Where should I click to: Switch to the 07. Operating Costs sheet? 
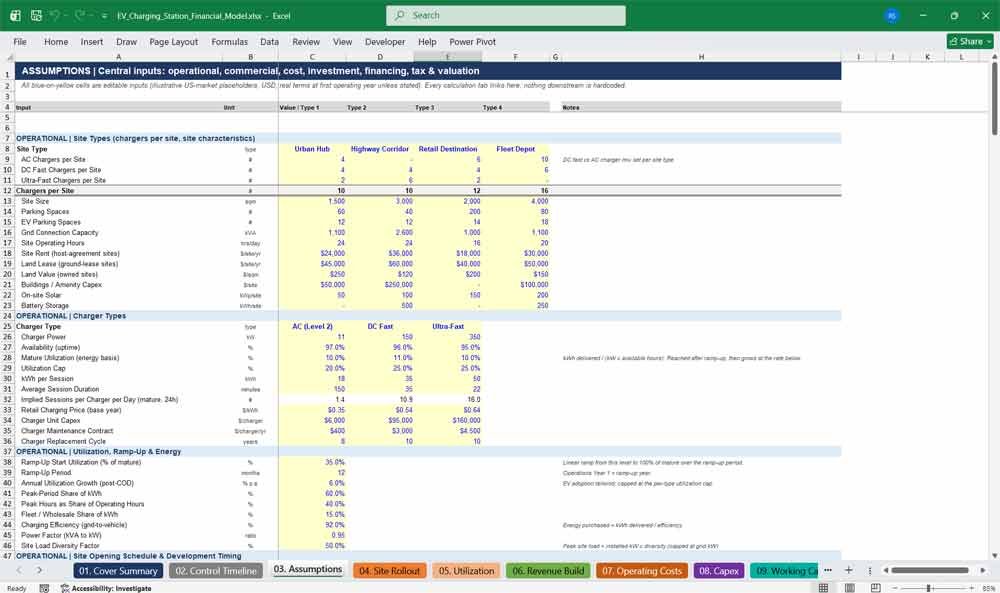point(642,571)
